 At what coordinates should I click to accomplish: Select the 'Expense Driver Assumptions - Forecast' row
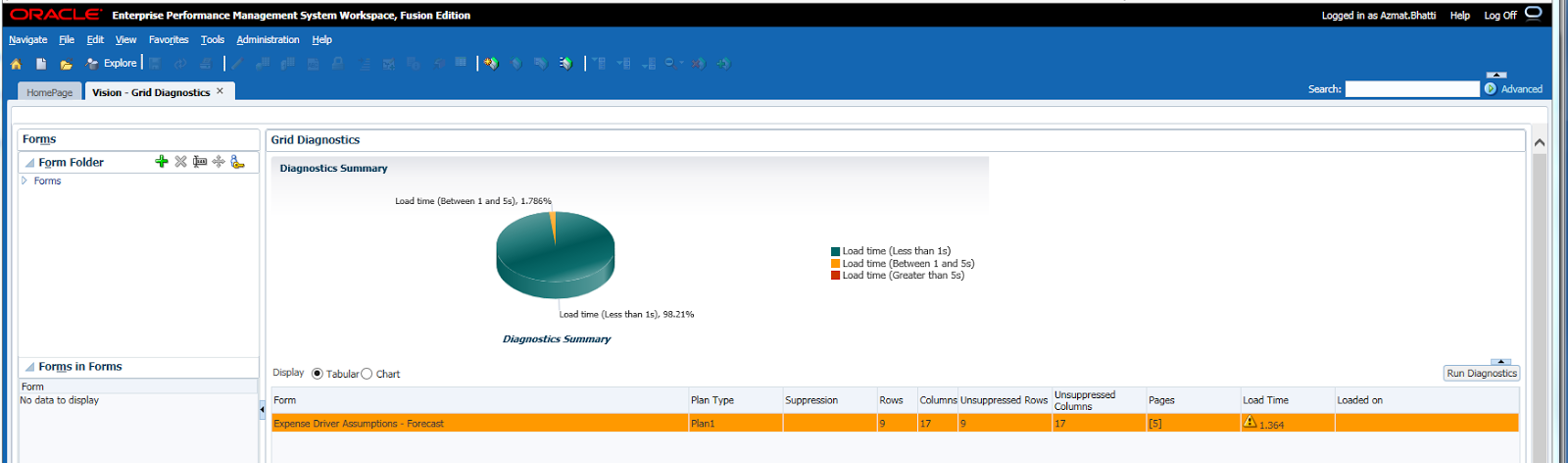pos(895,423)
